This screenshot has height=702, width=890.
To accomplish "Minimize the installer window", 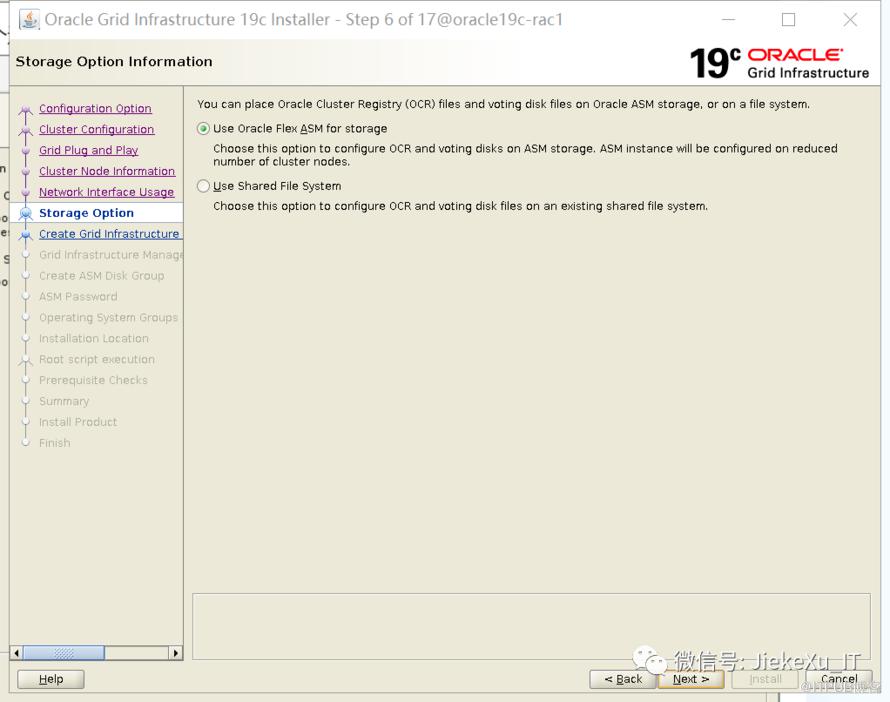I will (x=729, y=20).
